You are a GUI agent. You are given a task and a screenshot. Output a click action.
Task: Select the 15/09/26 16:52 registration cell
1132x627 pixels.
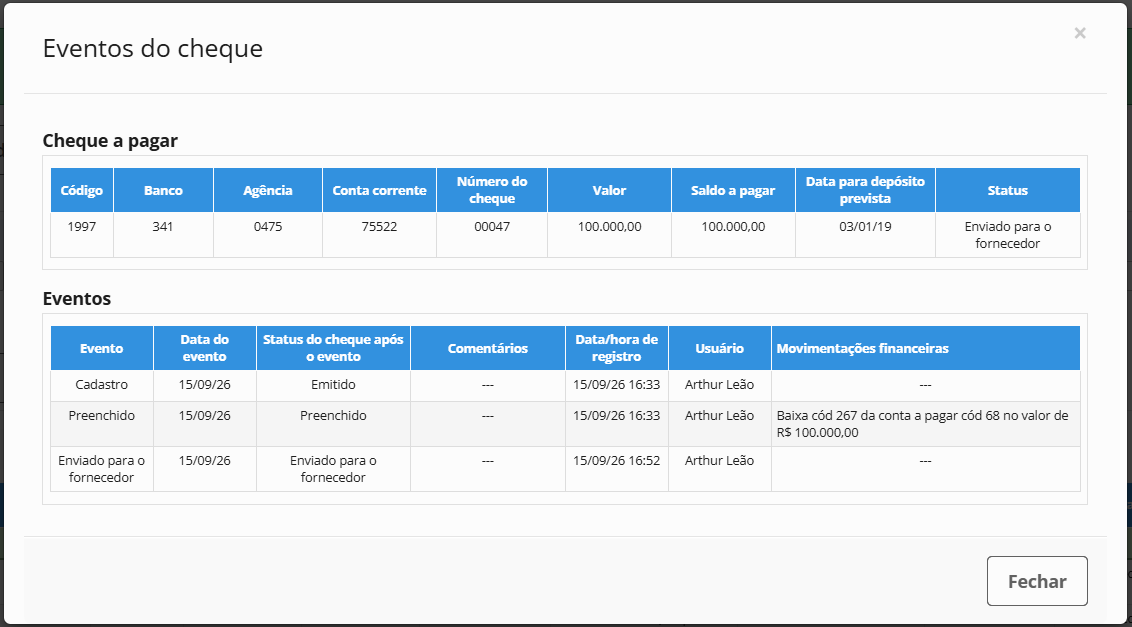[617, 461]
